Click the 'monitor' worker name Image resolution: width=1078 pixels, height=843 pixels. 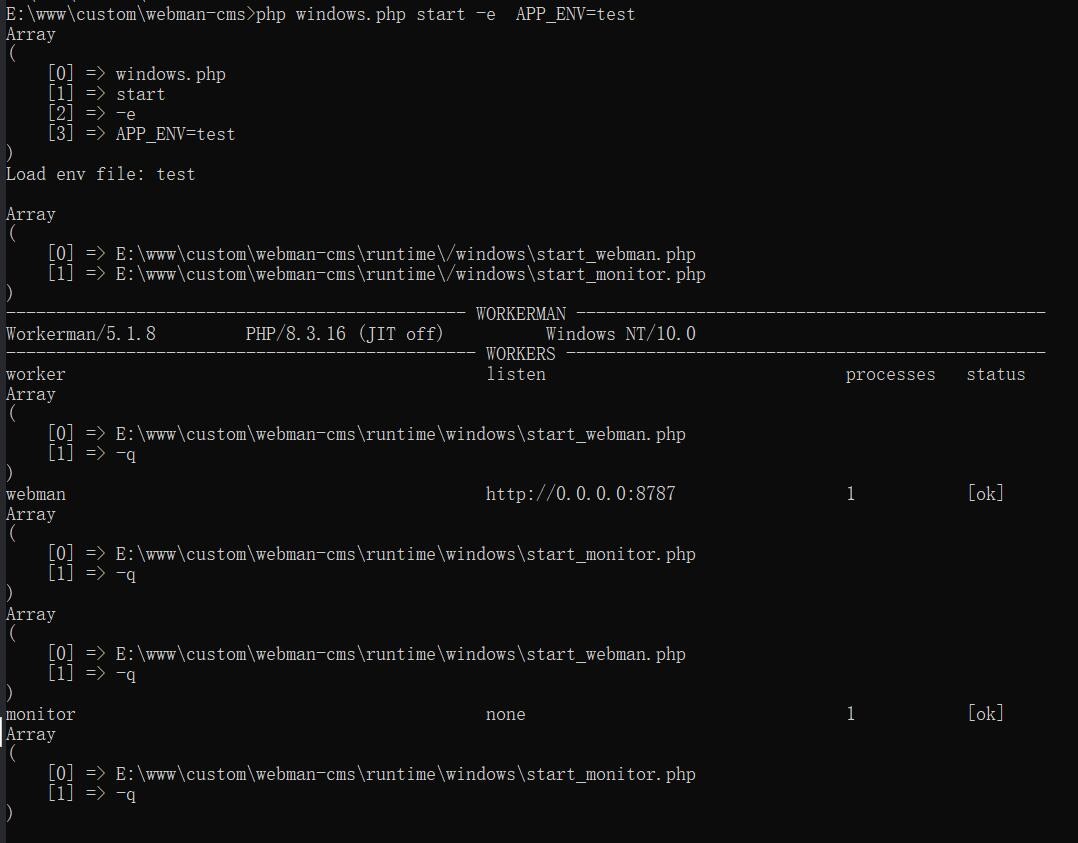tap(41, 714)
